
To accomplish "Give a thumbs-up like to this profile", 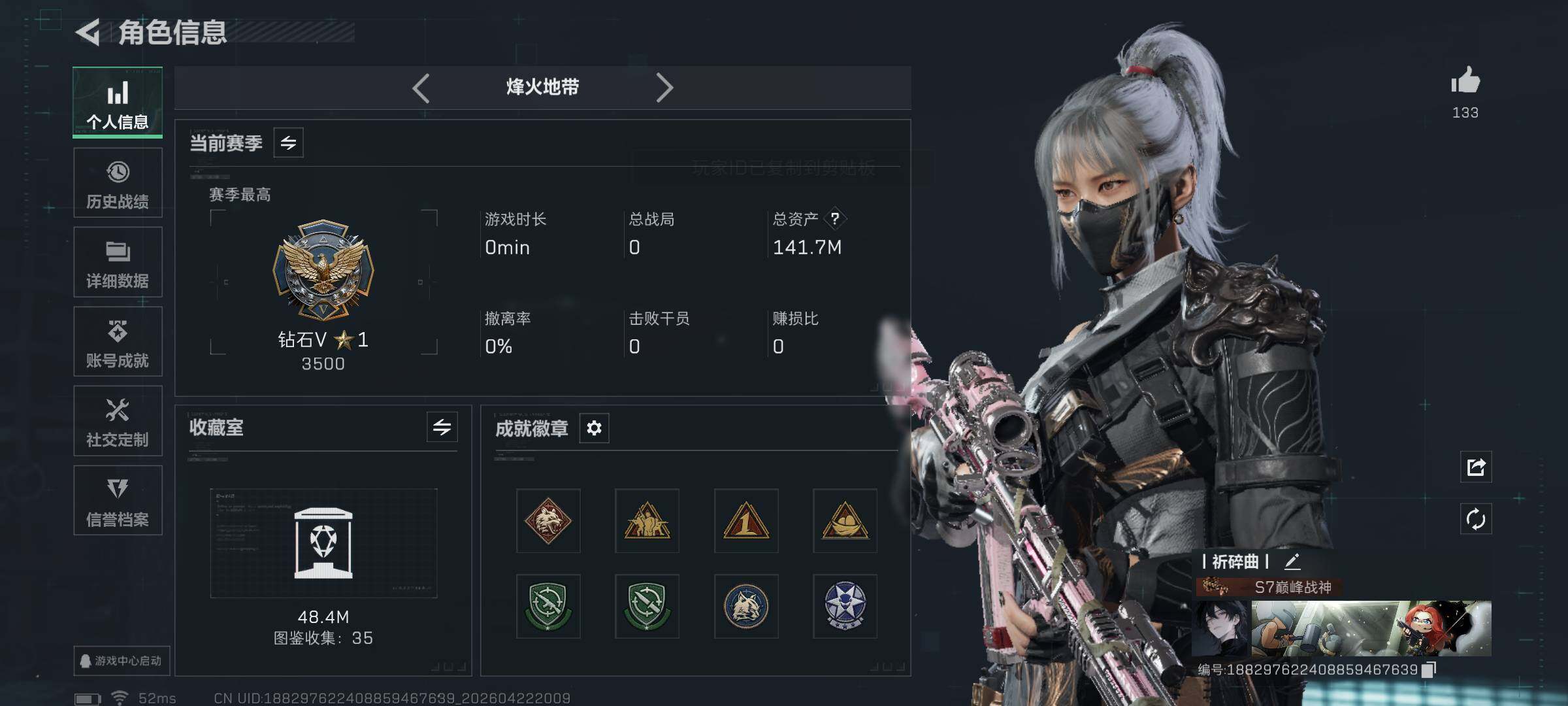I will pos(1465,82).
